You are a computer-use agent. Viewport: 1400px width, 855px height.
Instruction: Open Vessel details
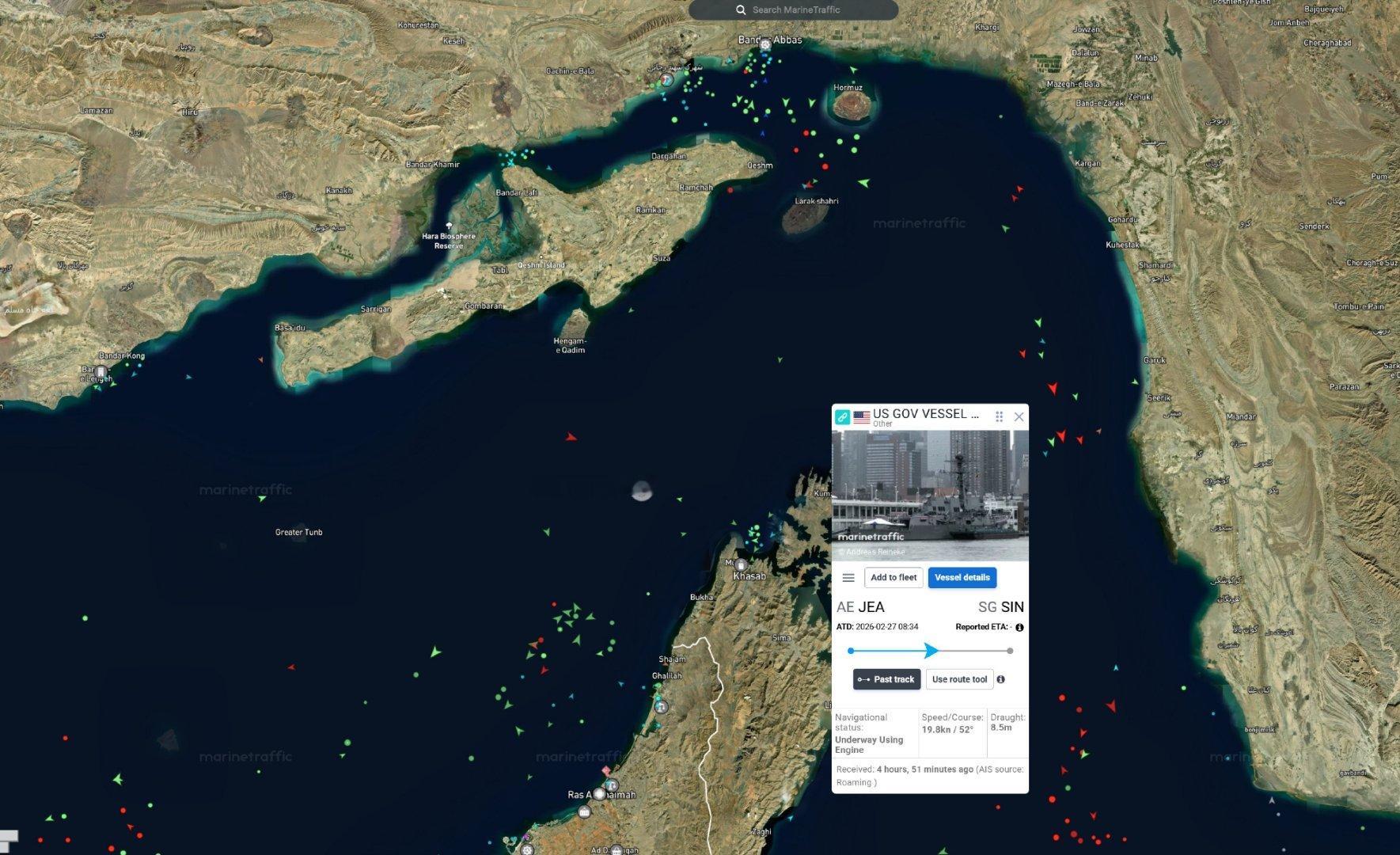click(x=962, y=578)
